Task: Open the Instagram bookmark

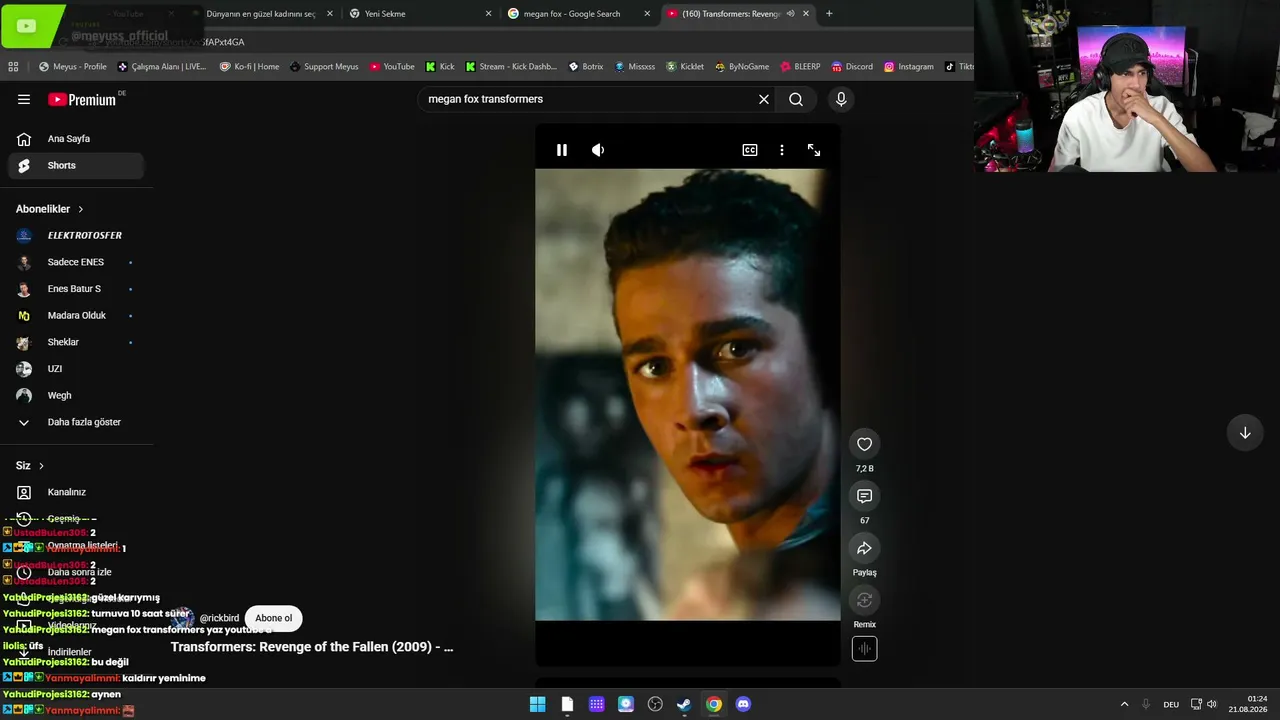Action: click(908, 67)
